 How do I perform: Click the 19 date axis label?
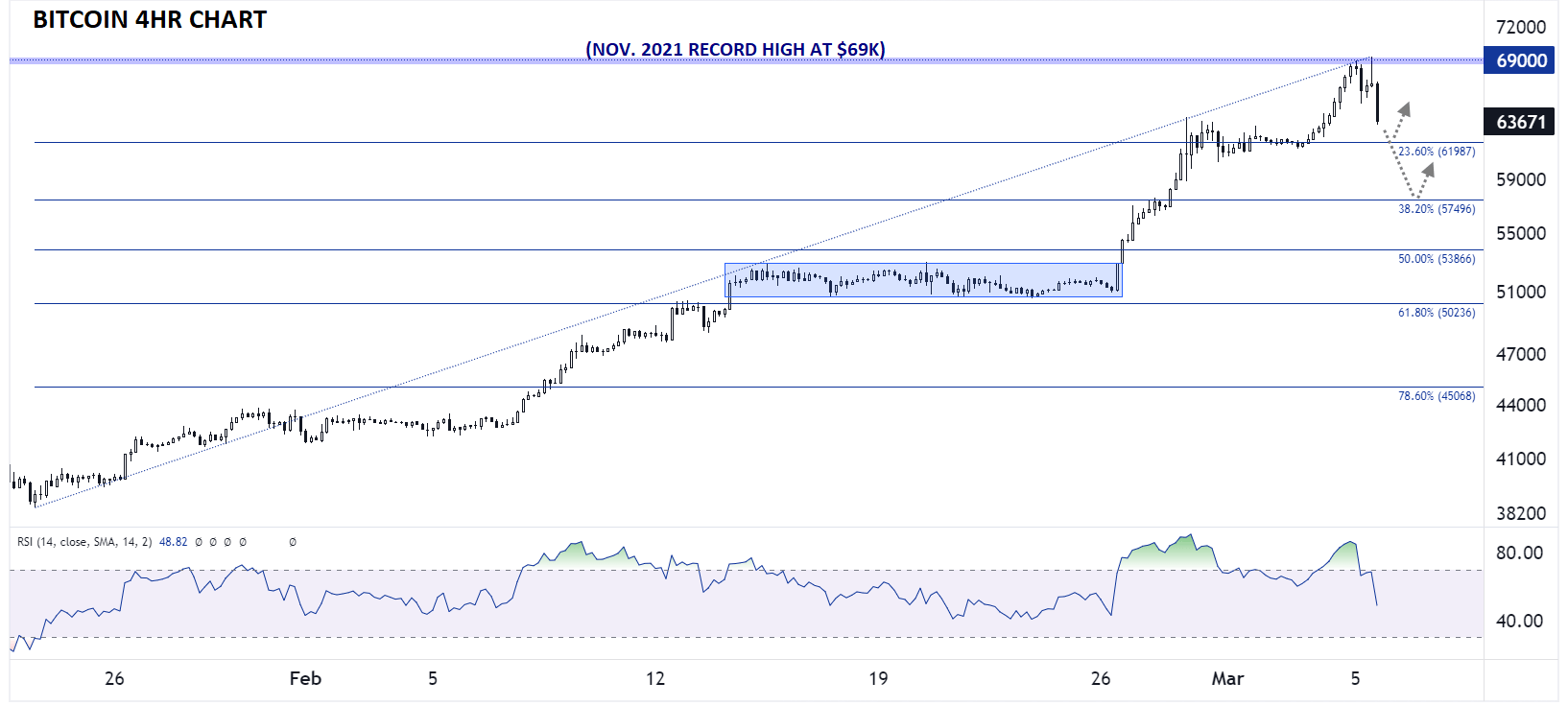[878, 678]
